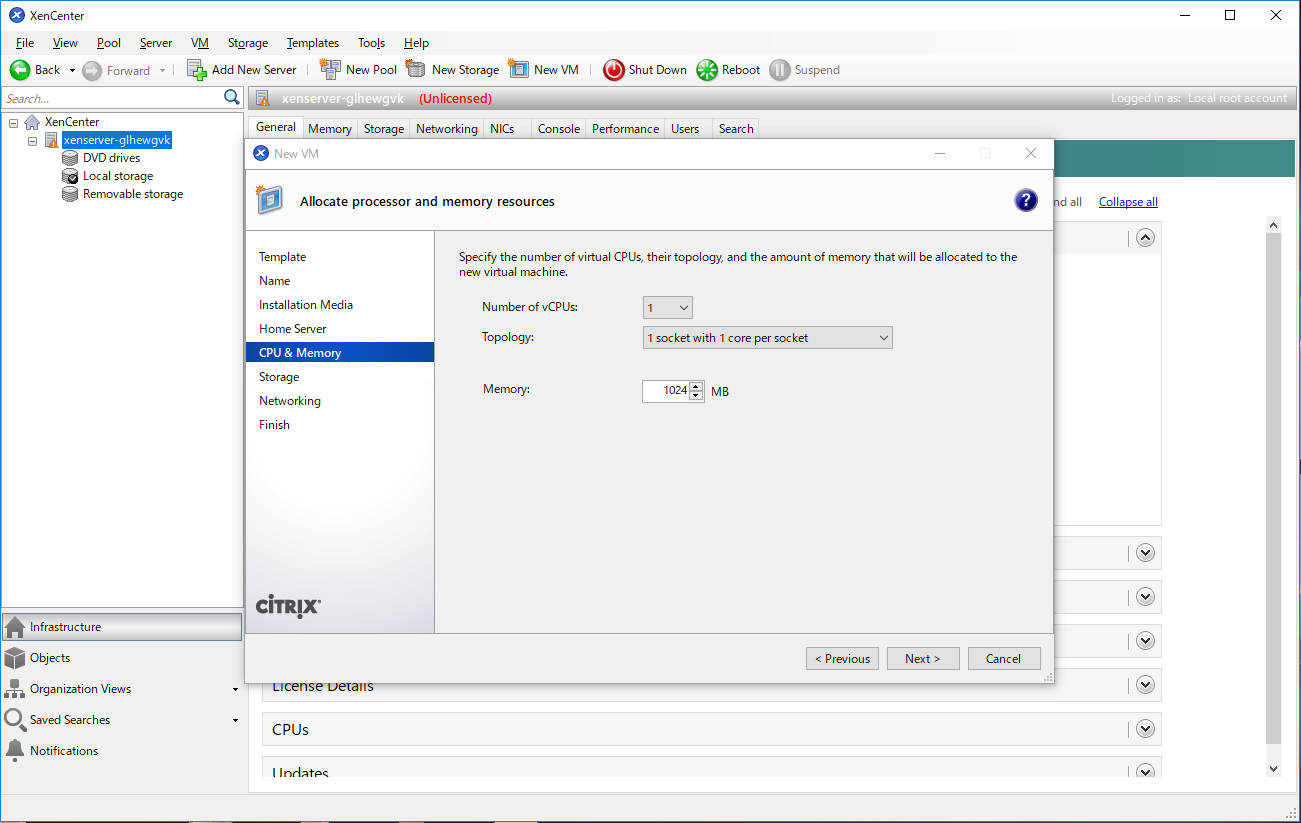Click the Memory value input field

[667, 391]
